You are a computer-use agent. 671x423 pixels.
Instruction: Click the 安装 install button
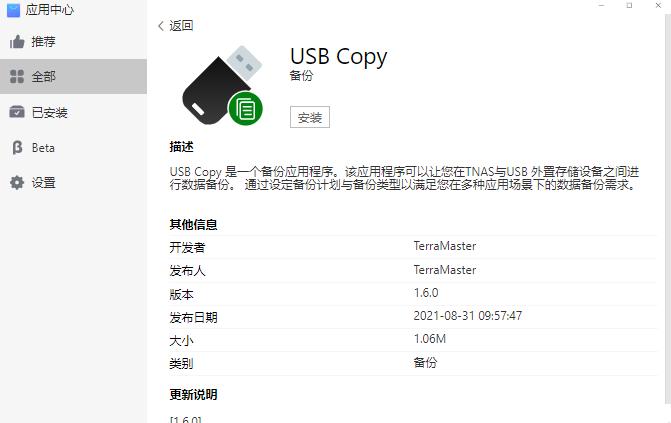click(310, 117)
